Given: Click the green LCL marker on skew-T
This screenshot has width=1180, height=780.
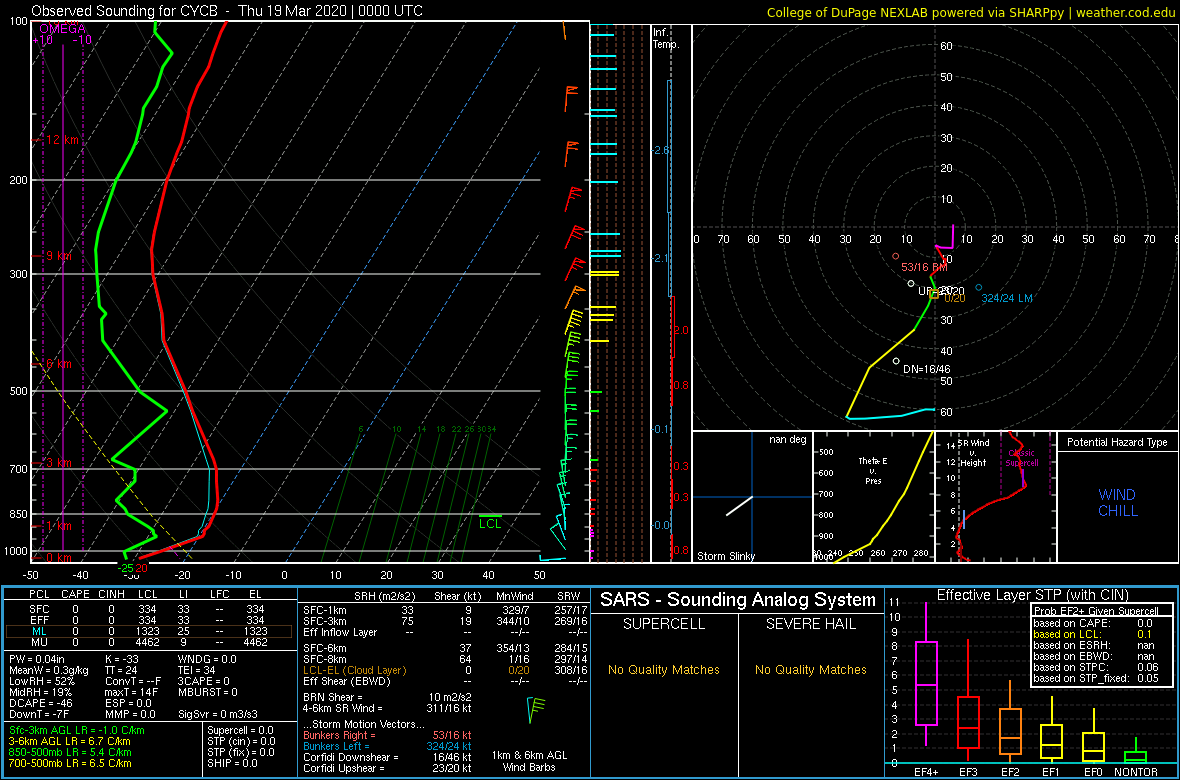Looking at the screenshot, I should tap(490, 522).
